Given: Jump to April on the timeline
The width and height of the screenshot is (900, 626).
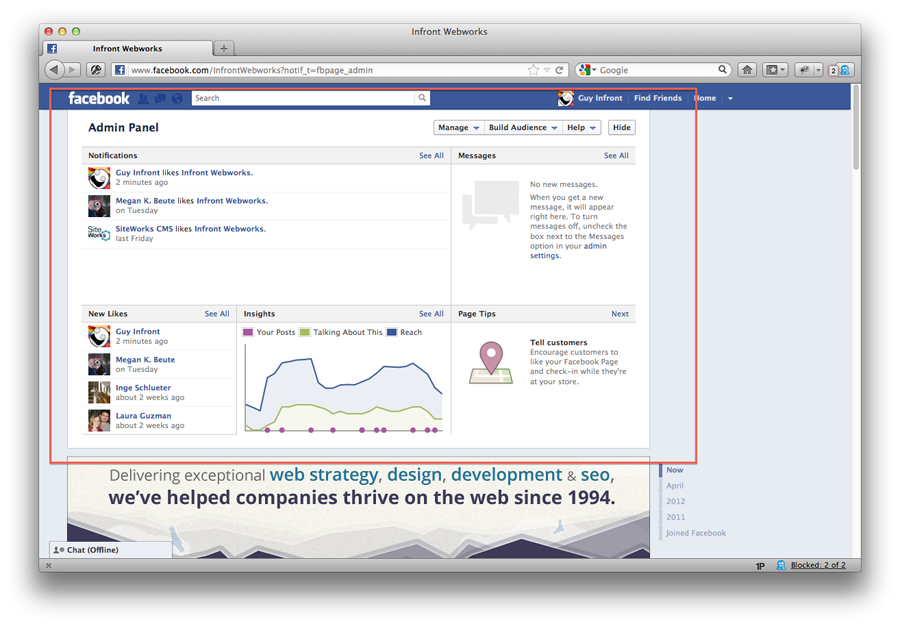Looking at the screenshot, I should click(x=674, y=485).
